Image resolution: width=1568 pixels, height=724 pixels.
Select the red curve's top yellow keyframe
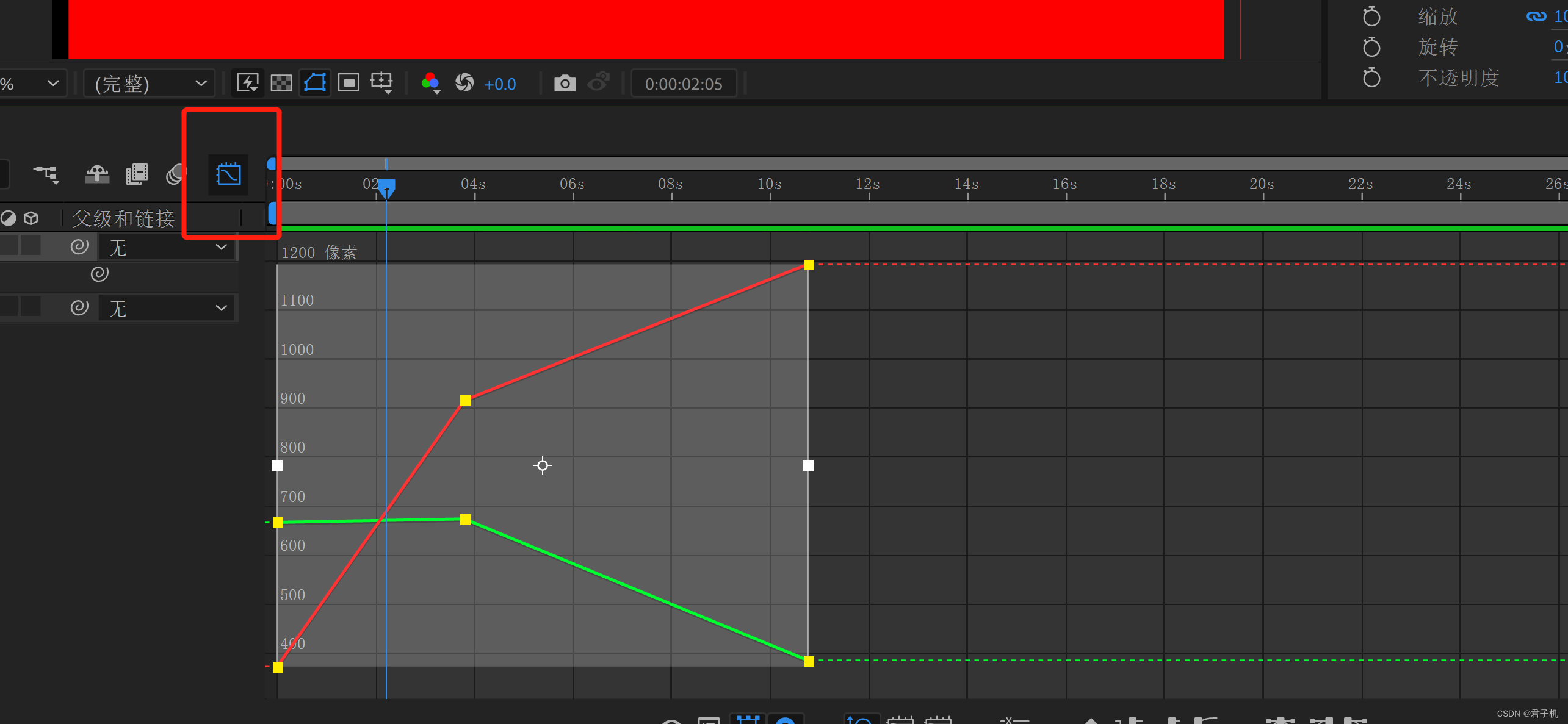click(x=809, y=265)
